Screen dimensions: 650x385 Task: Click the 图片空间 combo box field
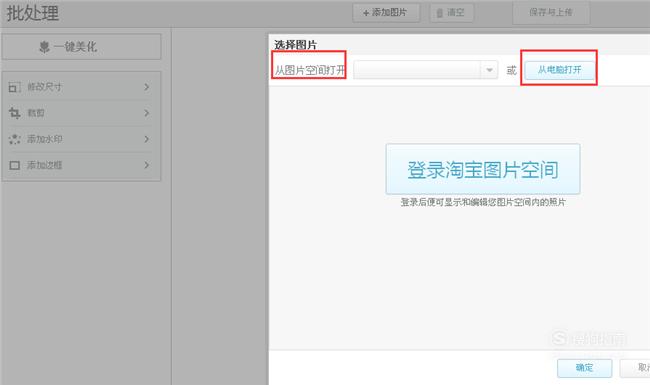425,70
